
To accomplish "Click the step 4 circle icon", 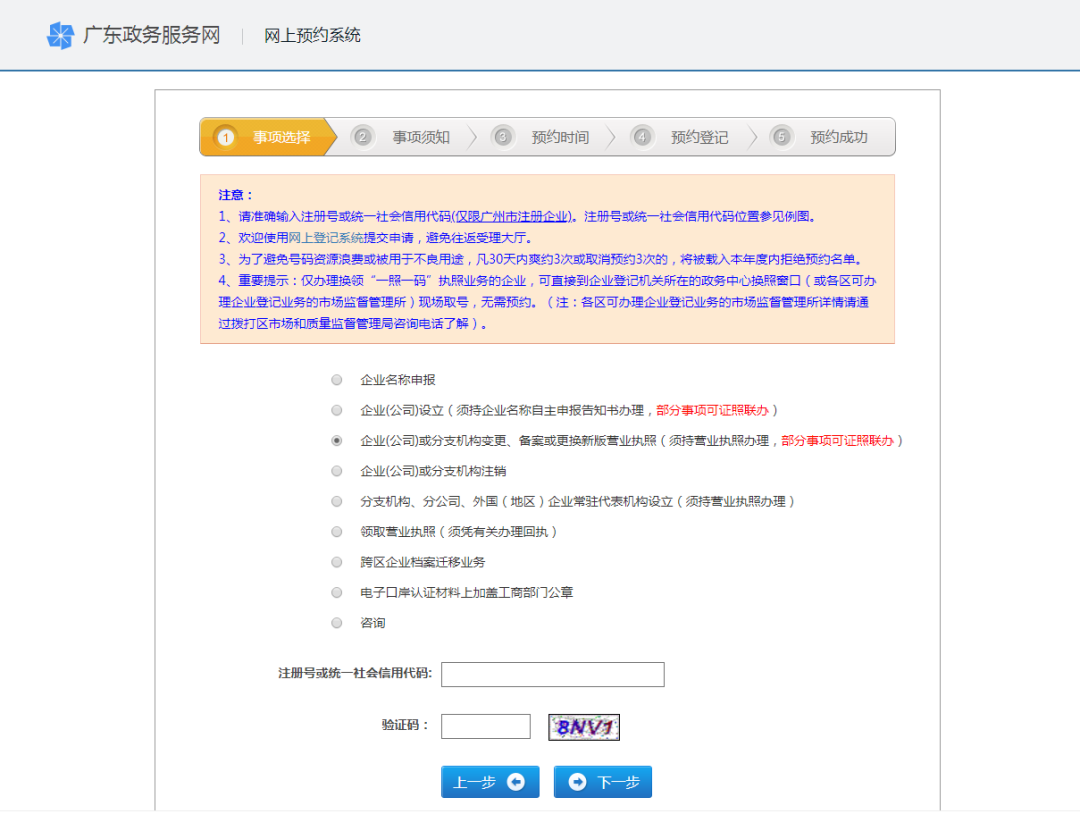I will pos(642,137).
